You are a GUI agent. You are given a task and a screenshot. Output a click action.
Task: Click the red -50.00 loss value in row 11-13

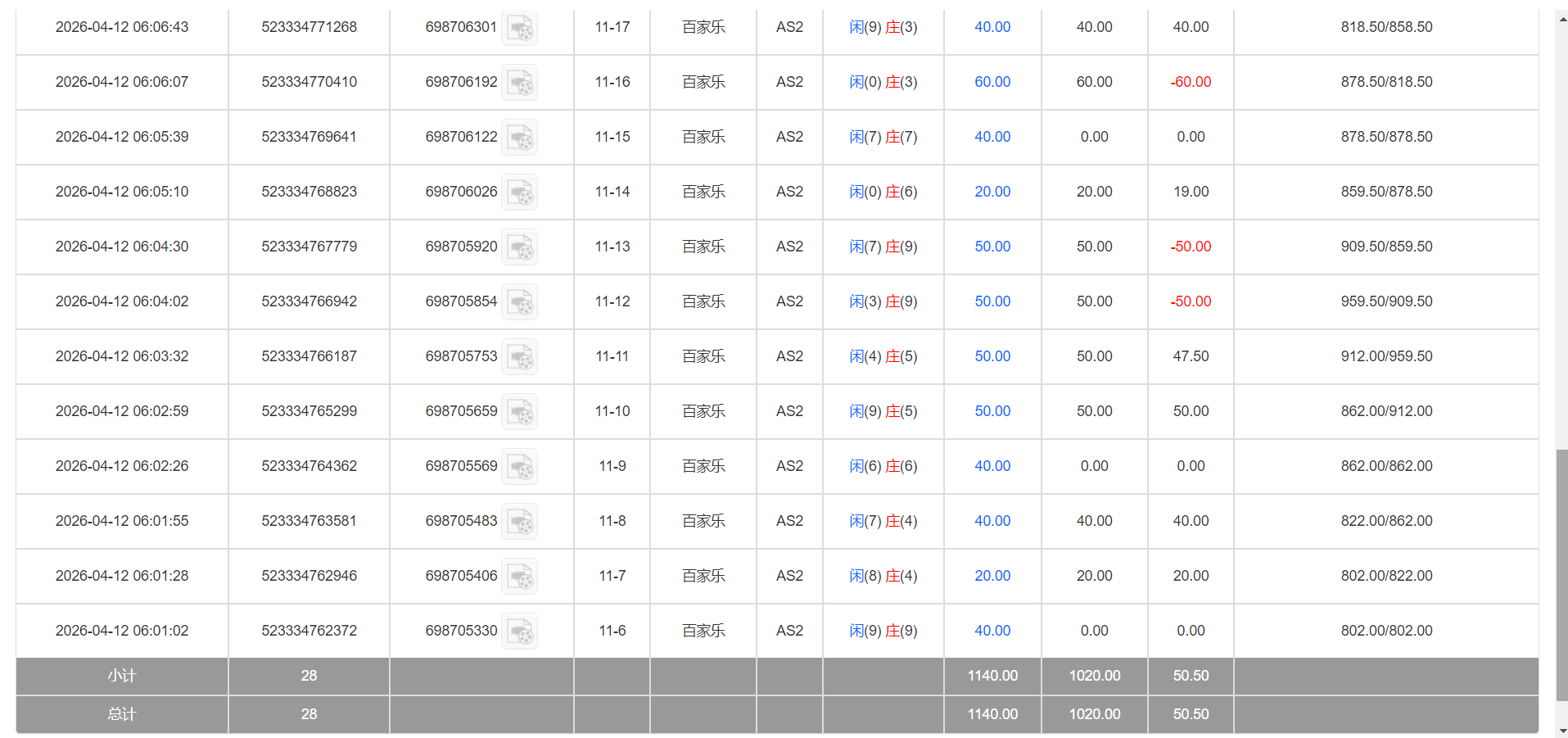pyautogui.click(x=1190, y=247)
